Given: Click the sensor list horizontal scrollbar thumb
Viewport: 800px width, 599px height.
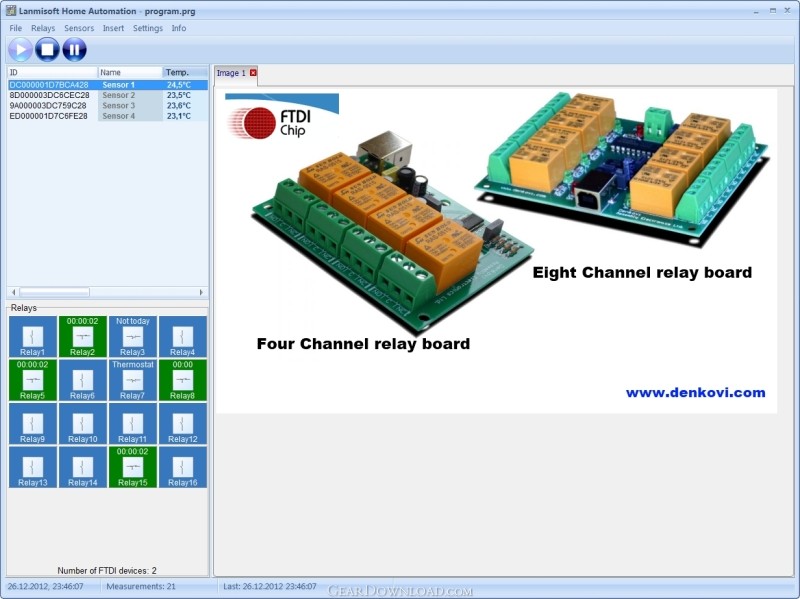Looking at the screenshot, I should tap(55, 292).
